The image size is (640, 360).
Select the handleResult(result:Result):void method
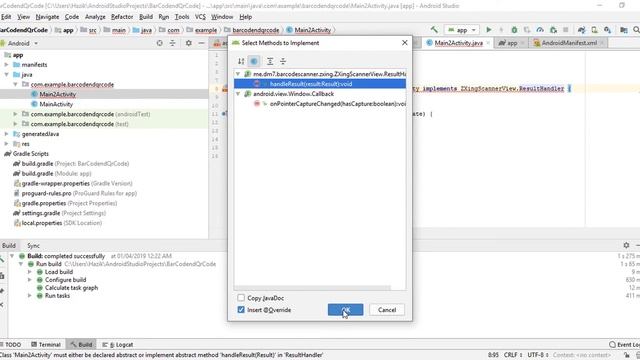320,84
